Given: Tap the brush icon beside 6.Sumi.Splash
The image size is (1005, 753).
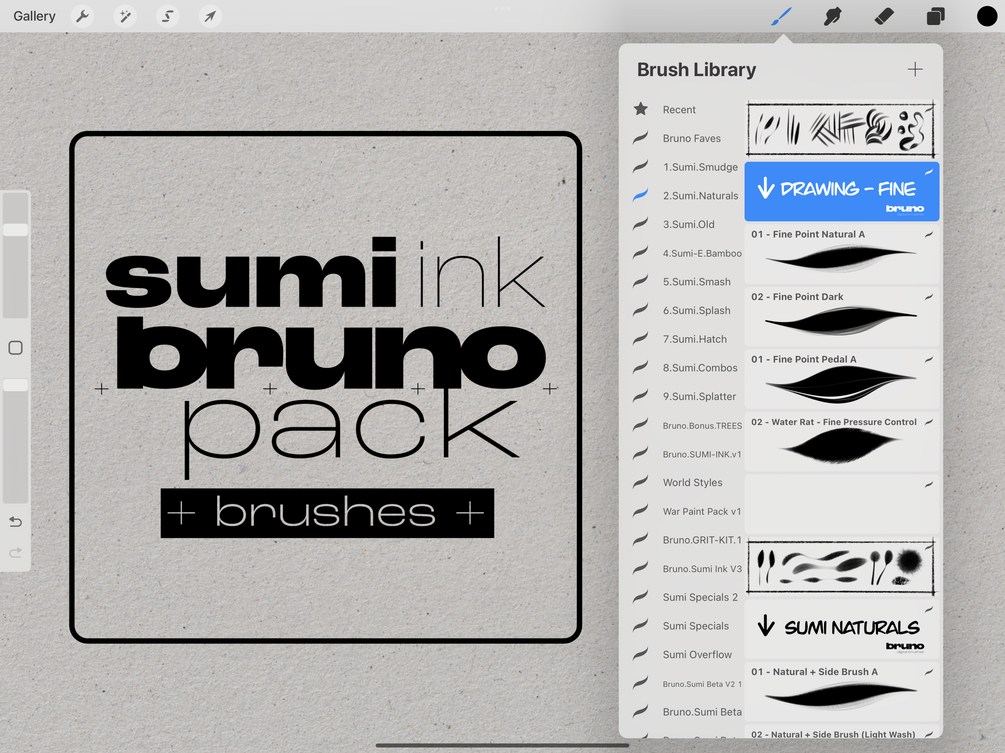Looking at the screenshot, I should (640, 310).
